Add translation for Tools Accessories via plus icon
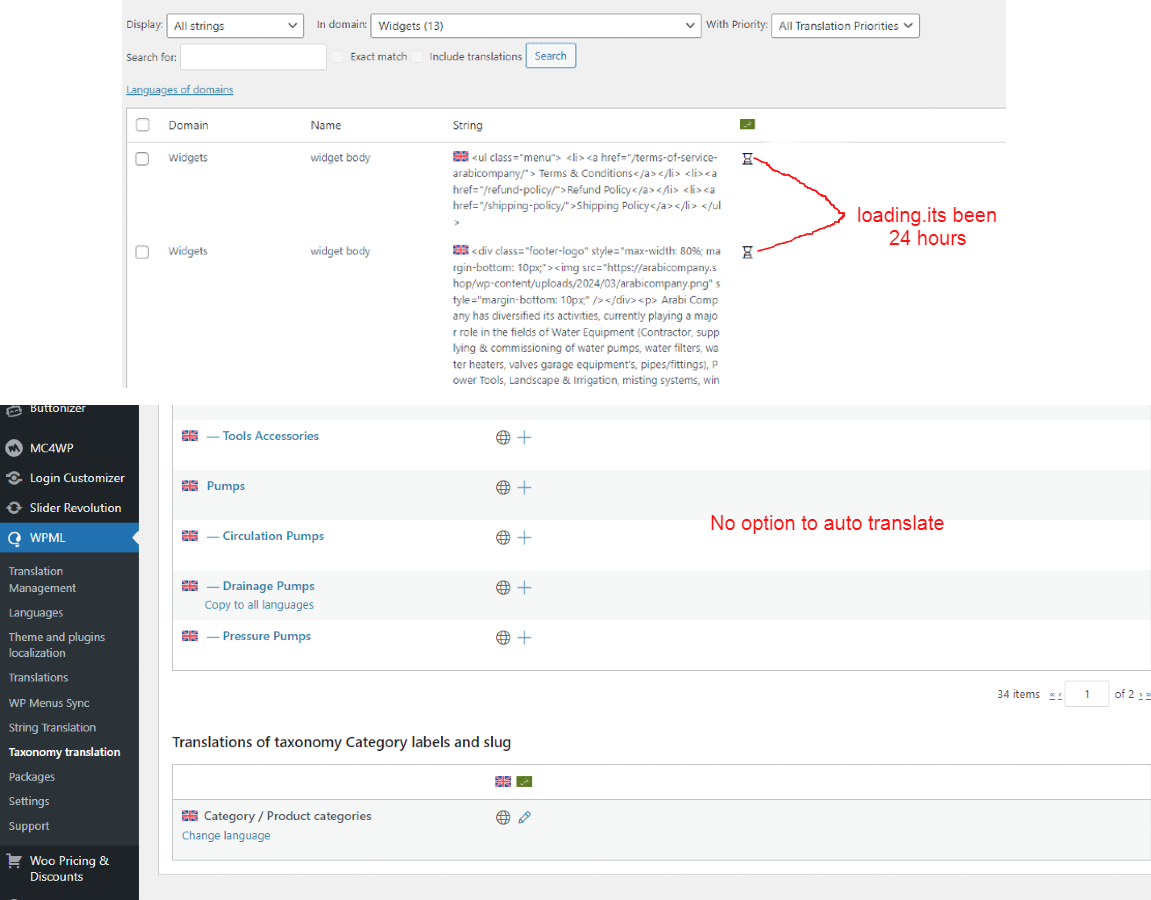The width and height of the screenshot is (1151, 900). tap(524, 438)
